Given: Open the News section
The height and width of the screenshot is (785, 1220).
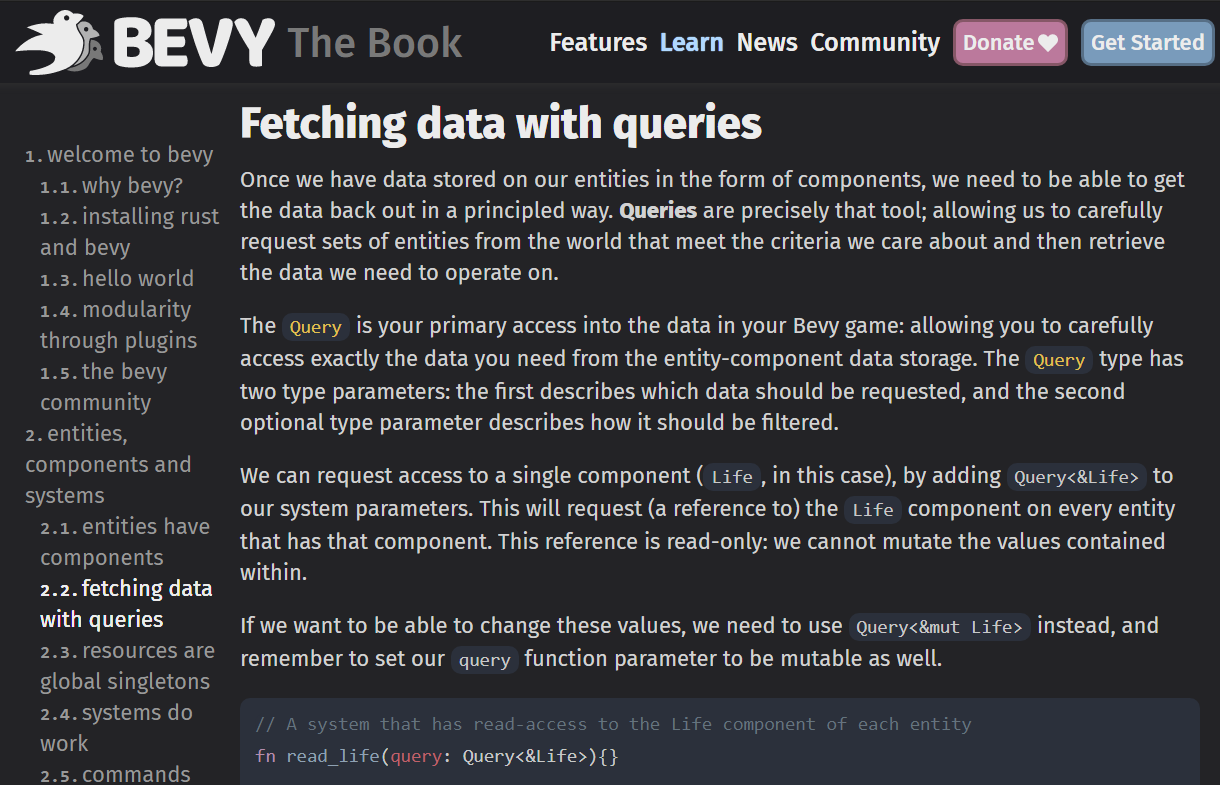Looking at the screenshot, I should 767,43.
